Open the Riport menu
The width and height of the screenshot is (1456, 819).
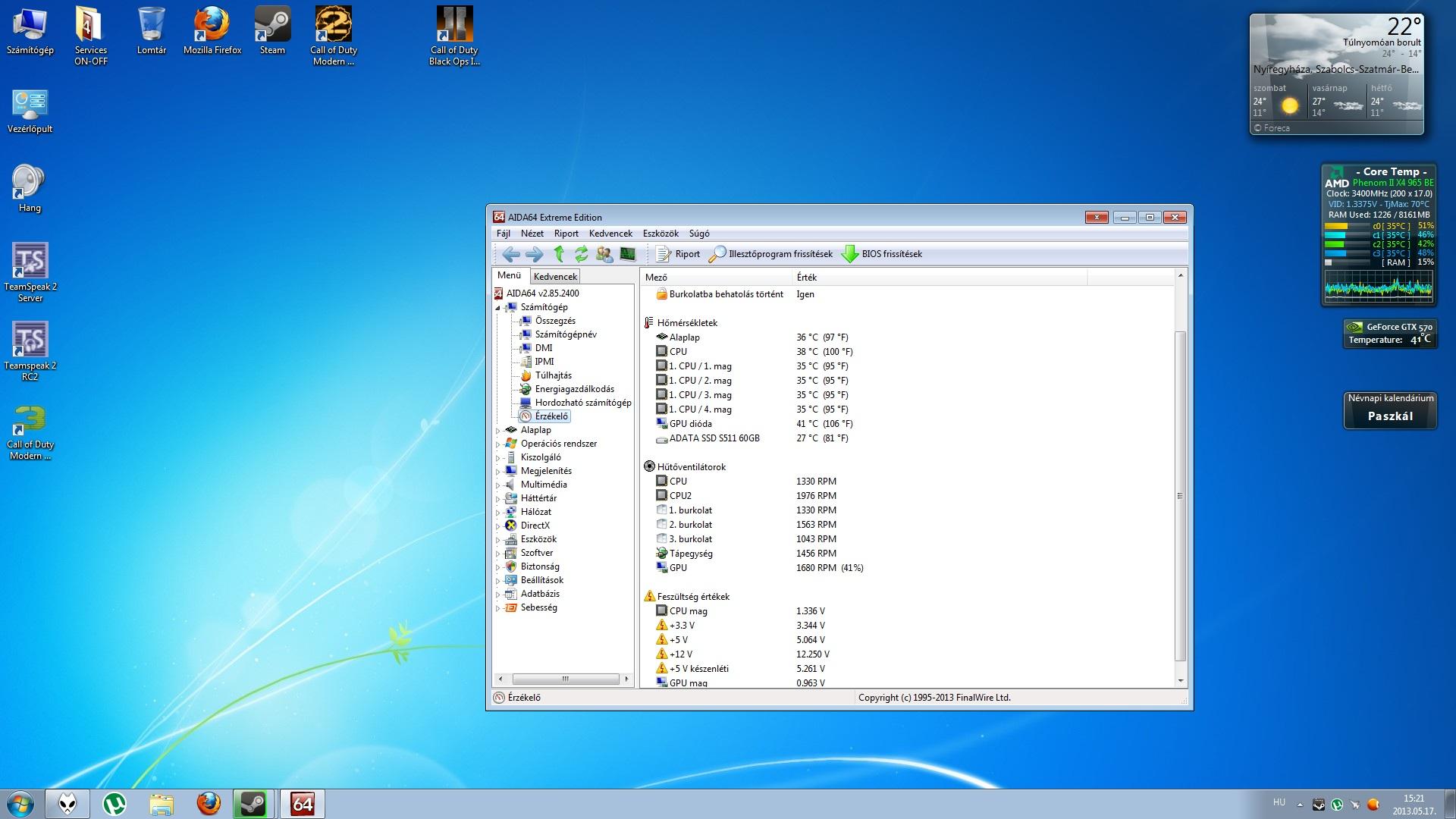(566, 234)
